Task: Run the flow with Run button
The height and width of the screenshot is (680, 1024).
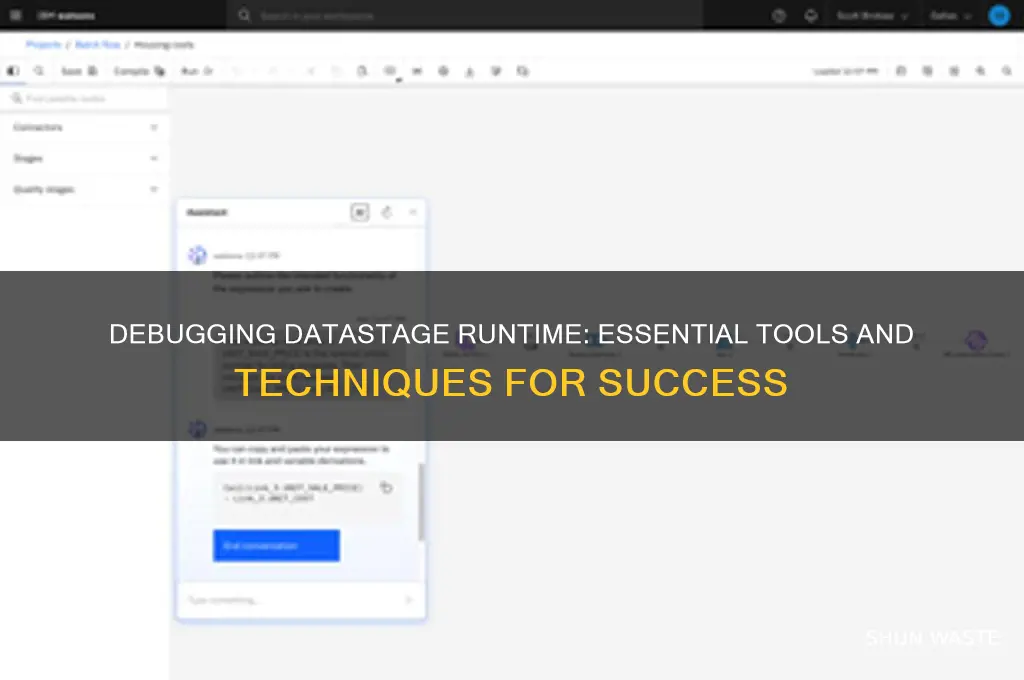Action: coord(197,71)
